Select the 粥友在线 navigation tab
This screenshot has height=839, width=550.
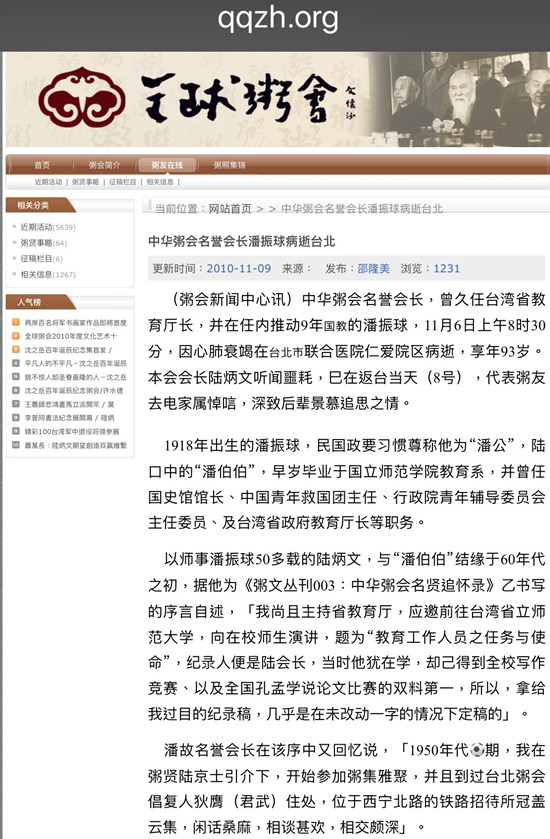(x=167, y=165)
